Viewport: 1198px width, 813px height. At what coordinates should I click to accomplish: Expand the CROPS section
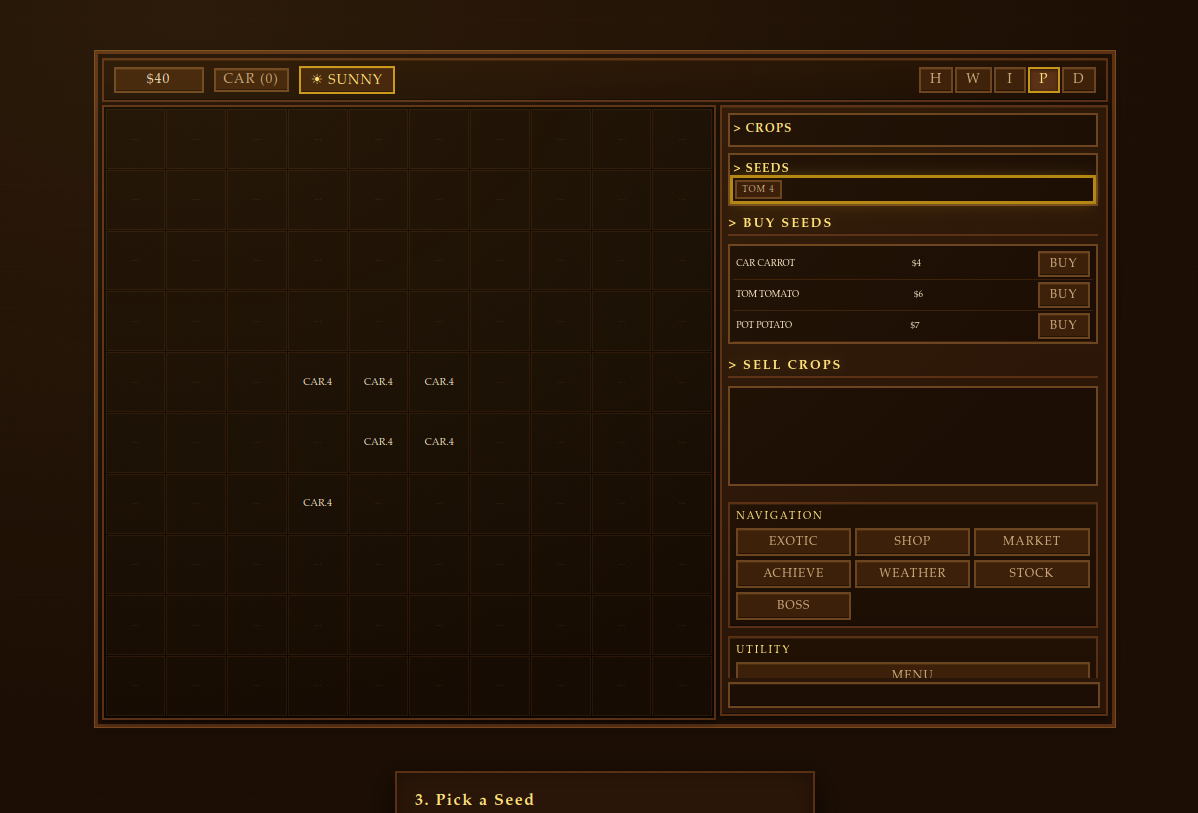912,129
